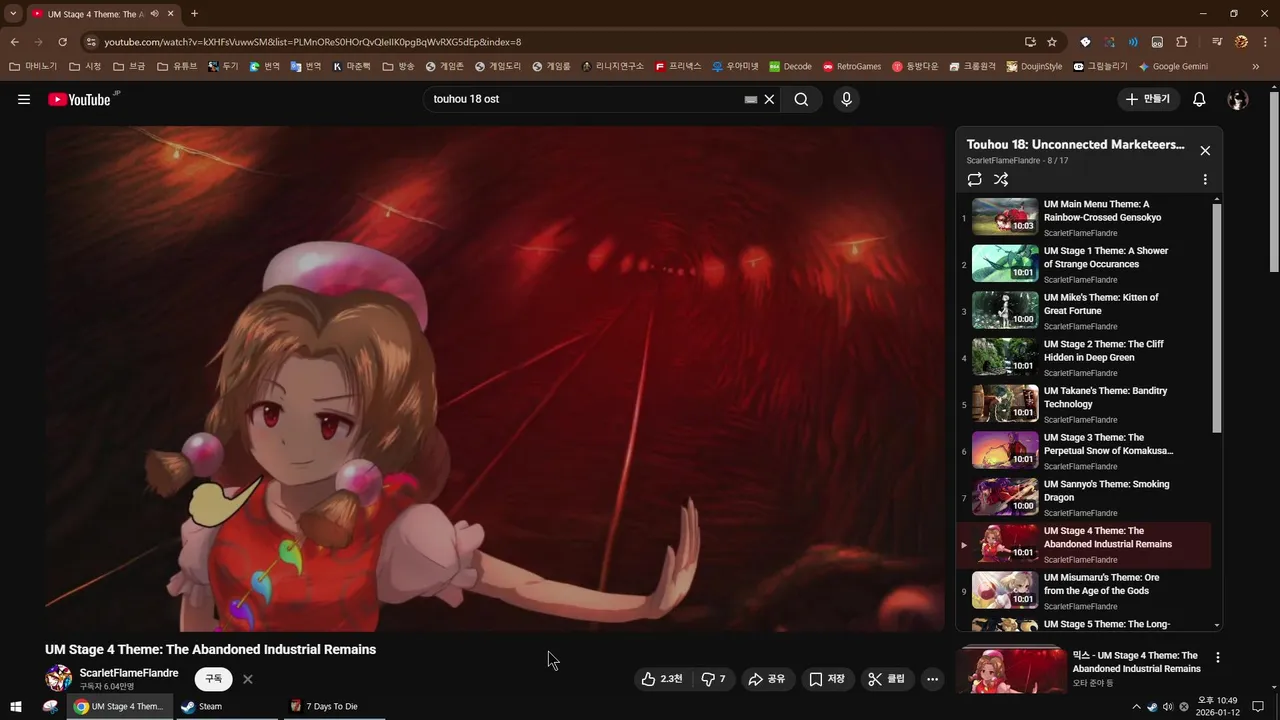Open the taskbar clock showing 10:49
This screenshot has width=1280, height=720.
[x=1218, y=706]
